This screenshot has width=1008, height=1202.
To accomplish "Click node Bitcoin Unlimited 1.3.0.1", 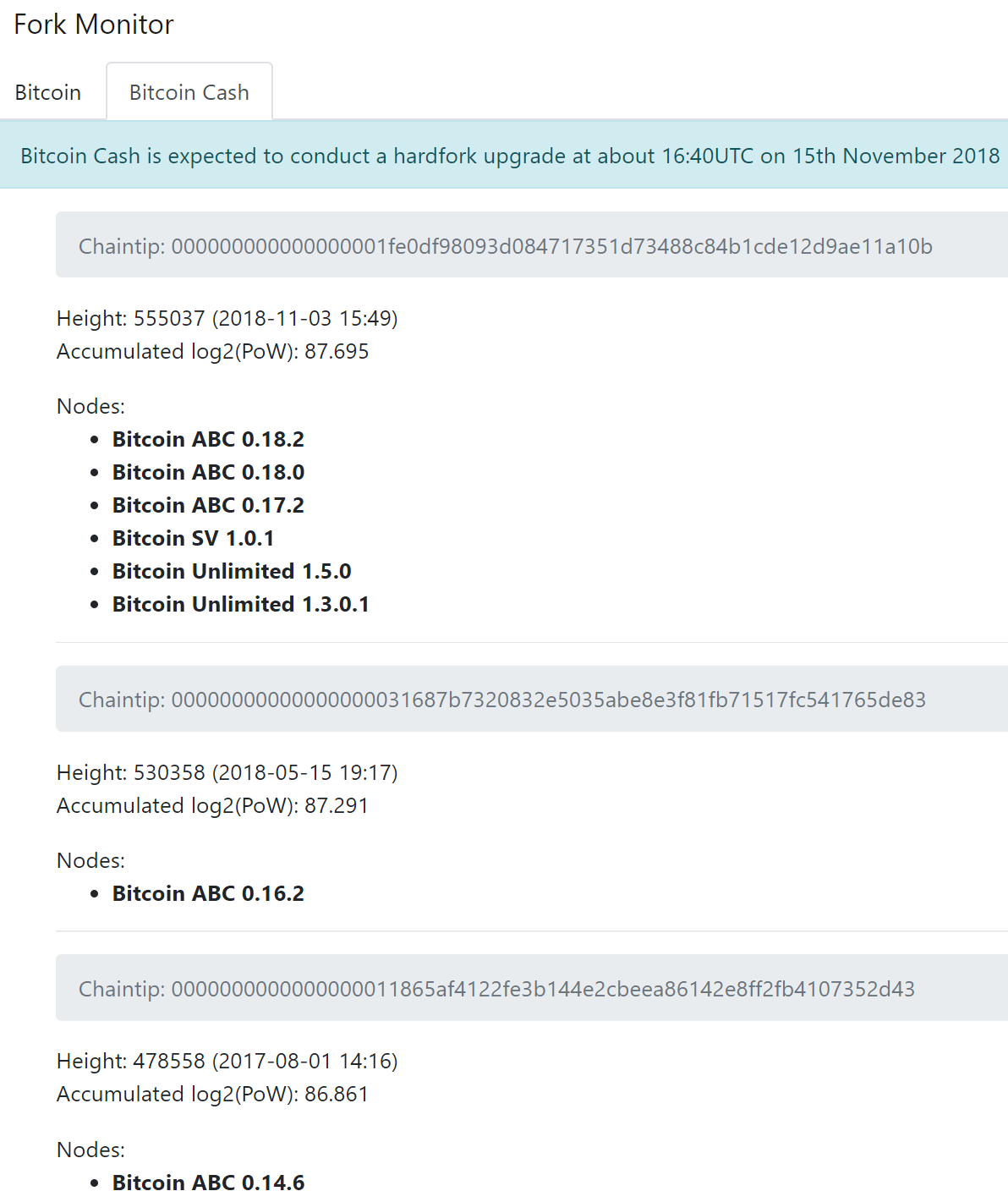I will pyautogui.click(x=241, y=604).
